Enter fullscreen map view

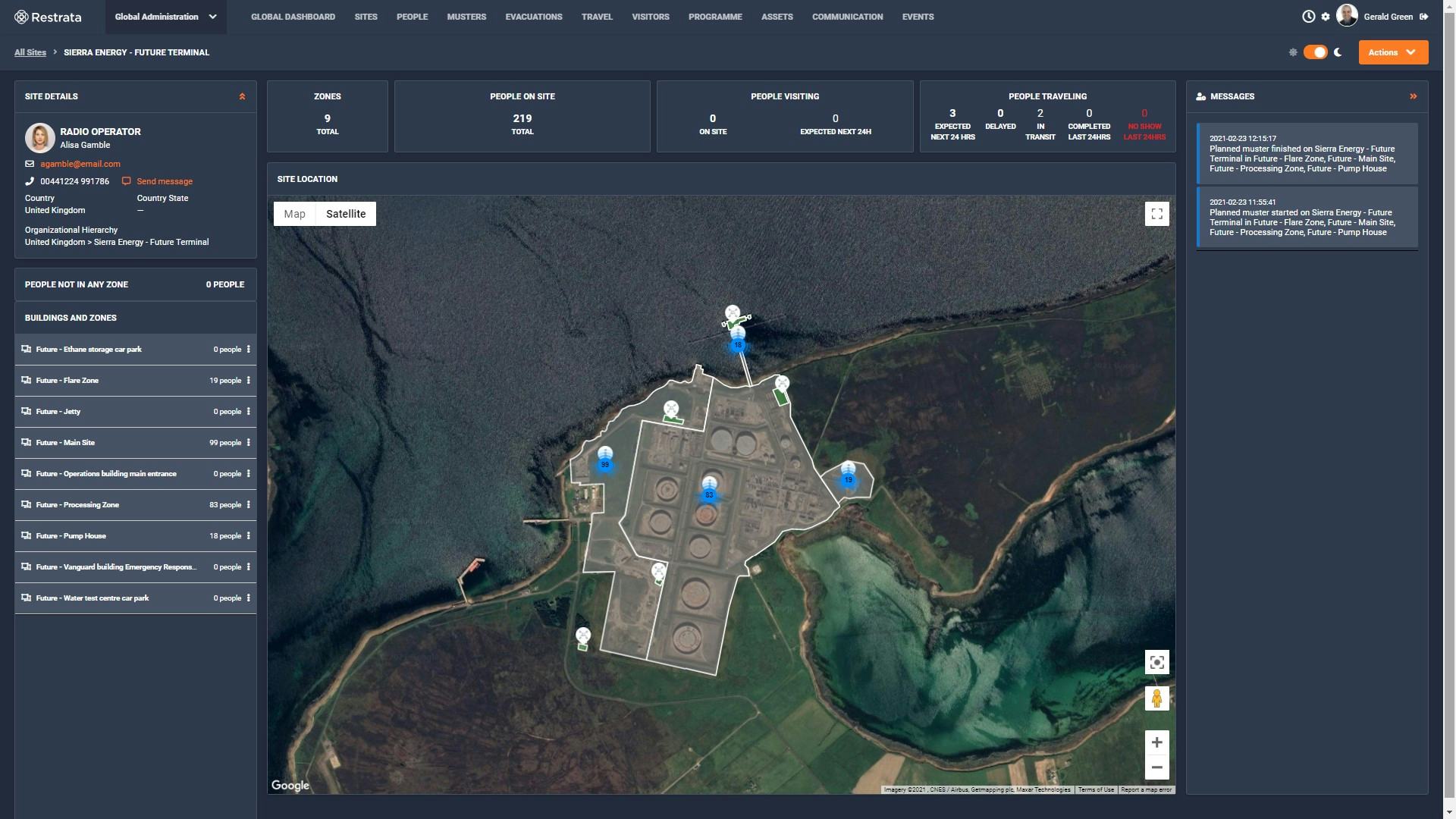(1156, 214)
